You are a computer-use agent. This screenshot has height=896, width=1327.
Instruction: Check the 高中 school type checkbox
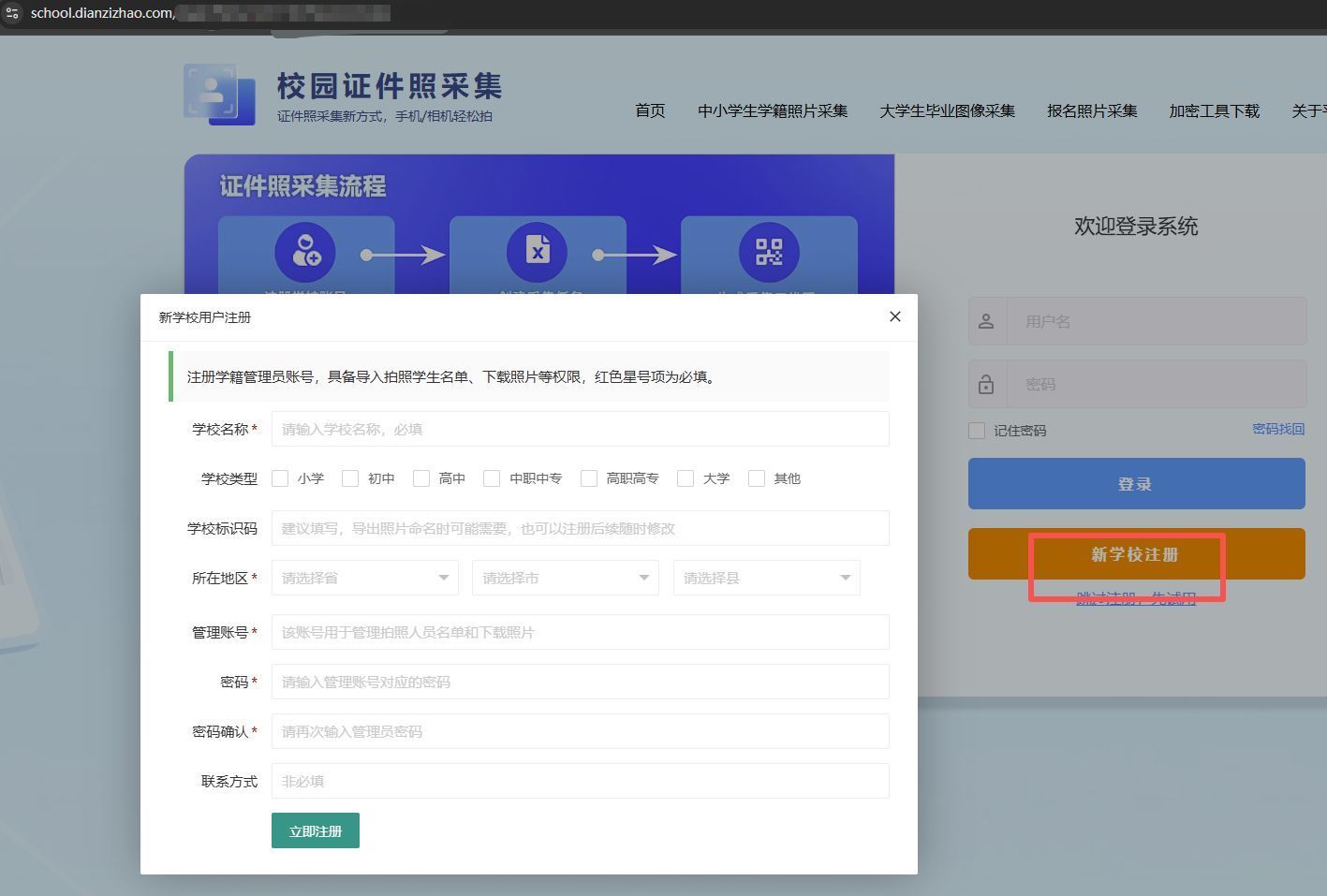point(421,478)
